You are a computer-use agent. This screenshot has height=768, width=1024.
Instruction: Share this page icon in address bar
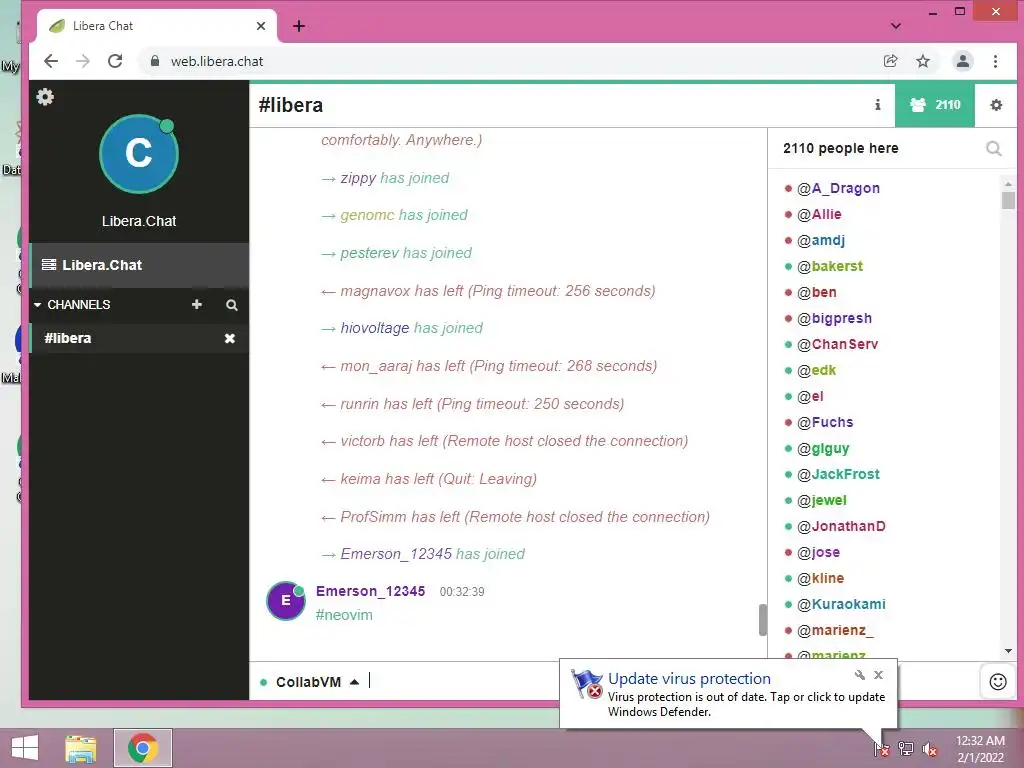890,61
